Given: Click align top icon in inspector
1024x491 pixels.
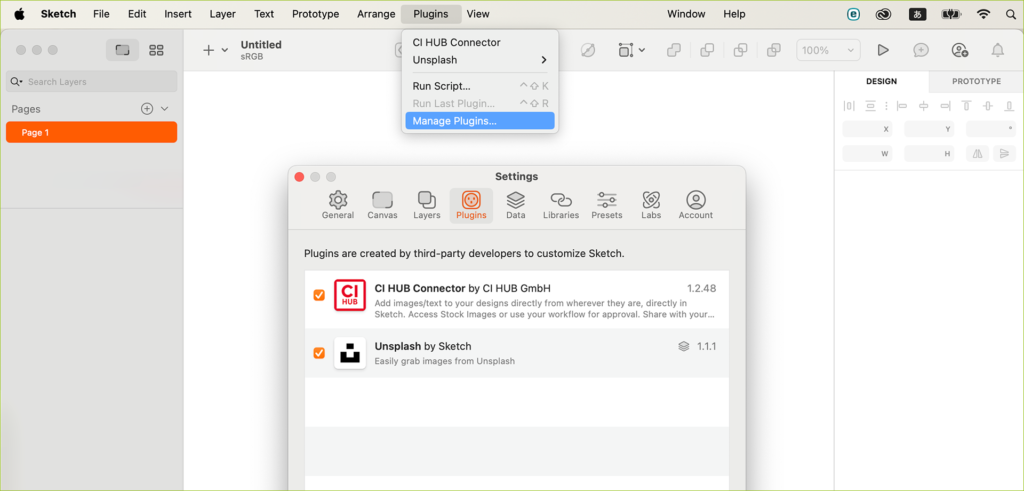Looking at the screenshot, I should tap(967, 106).
